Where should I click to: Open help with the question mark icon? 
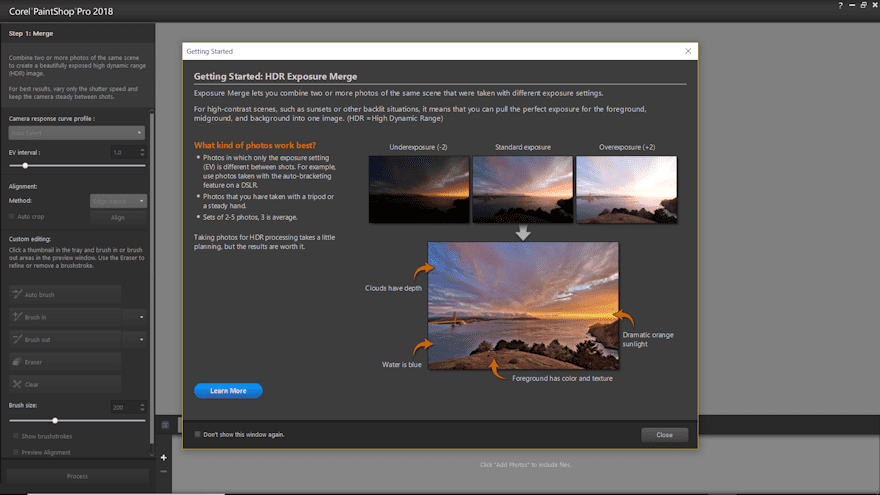838,6
